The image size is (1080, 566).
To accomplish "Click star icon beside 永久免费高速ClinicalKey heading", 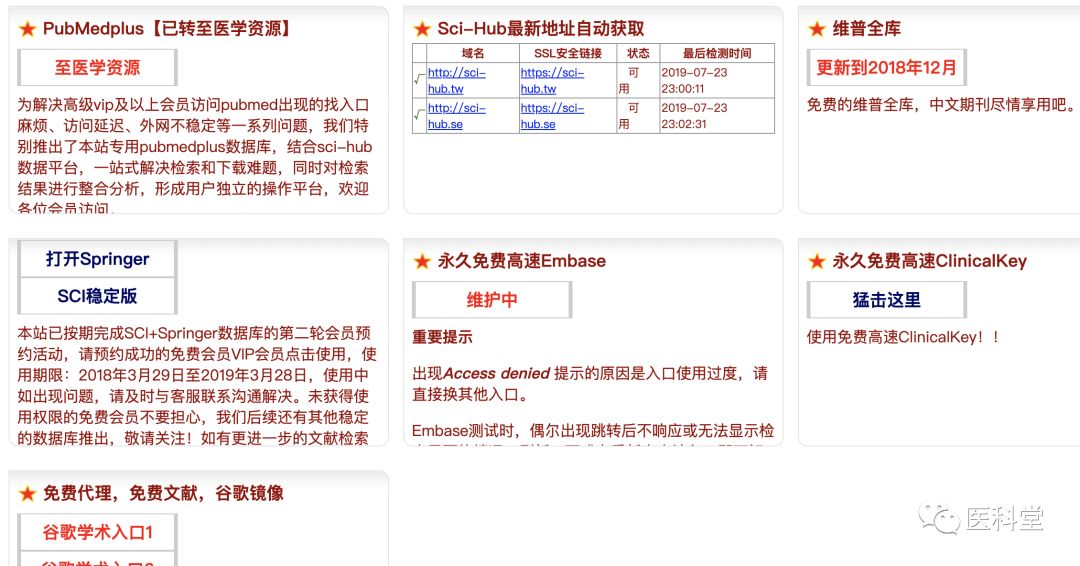I will [x=817, y=261].
